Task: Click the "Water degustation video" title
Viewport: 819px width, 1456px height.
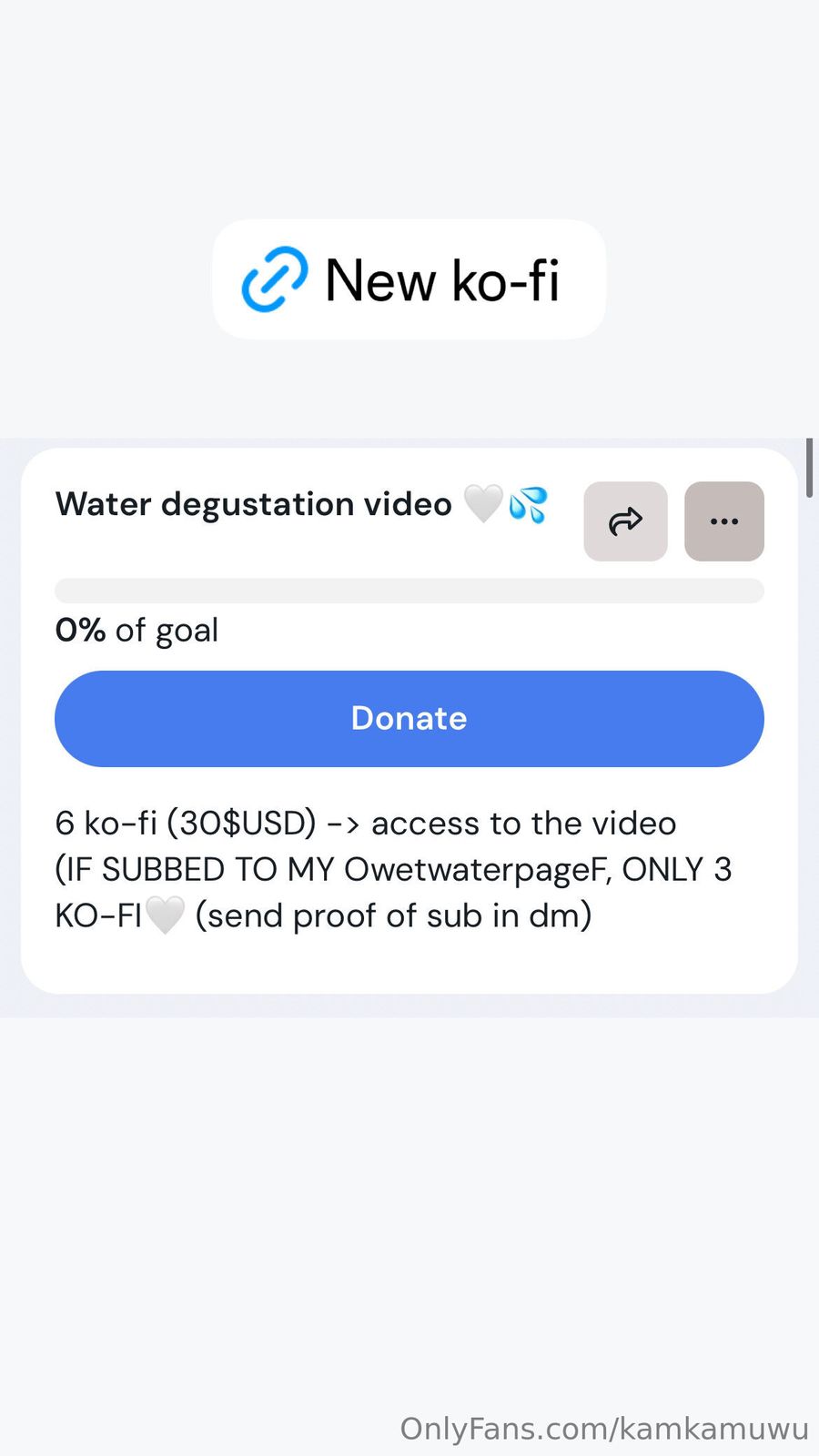Action: [253, 504]
